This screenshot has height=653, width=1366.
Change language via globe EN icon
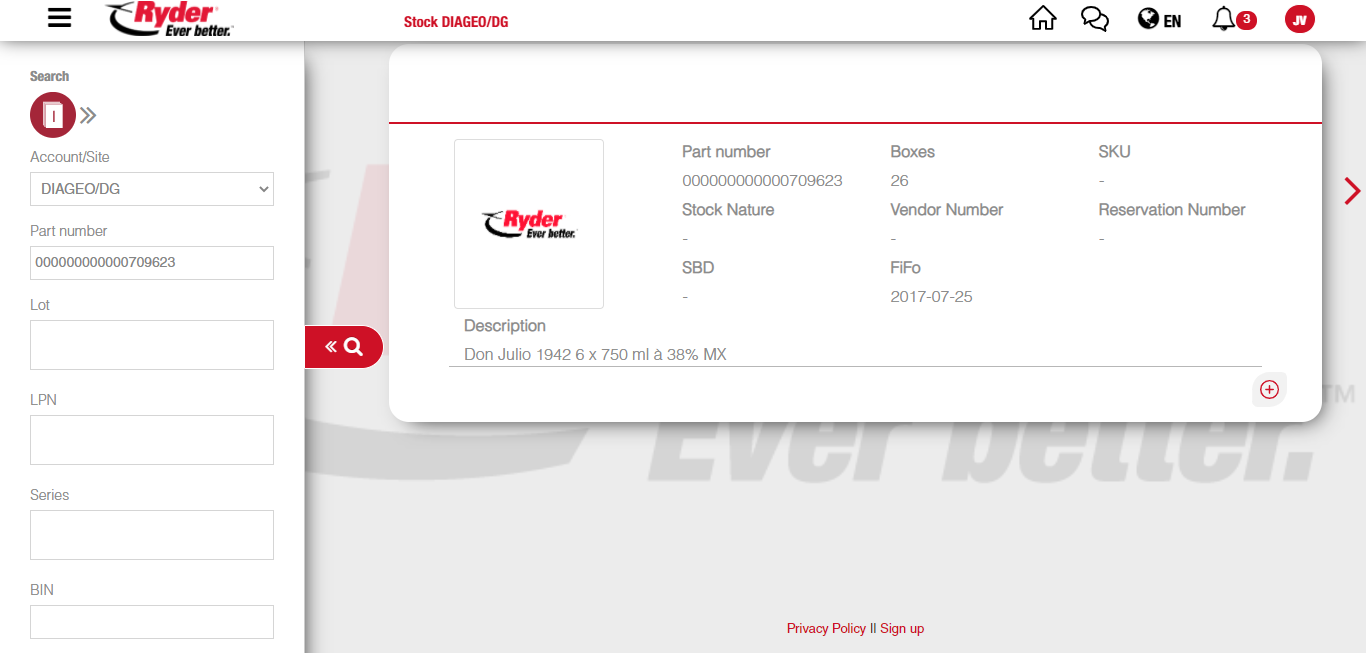click(1159, 20)
